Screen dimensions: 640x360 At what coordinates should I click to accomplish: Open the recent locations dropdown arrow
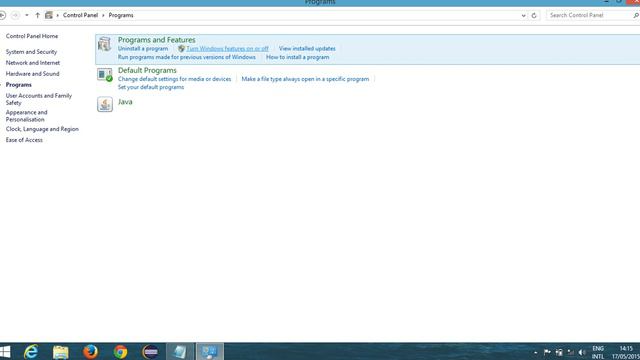(27, 15)
